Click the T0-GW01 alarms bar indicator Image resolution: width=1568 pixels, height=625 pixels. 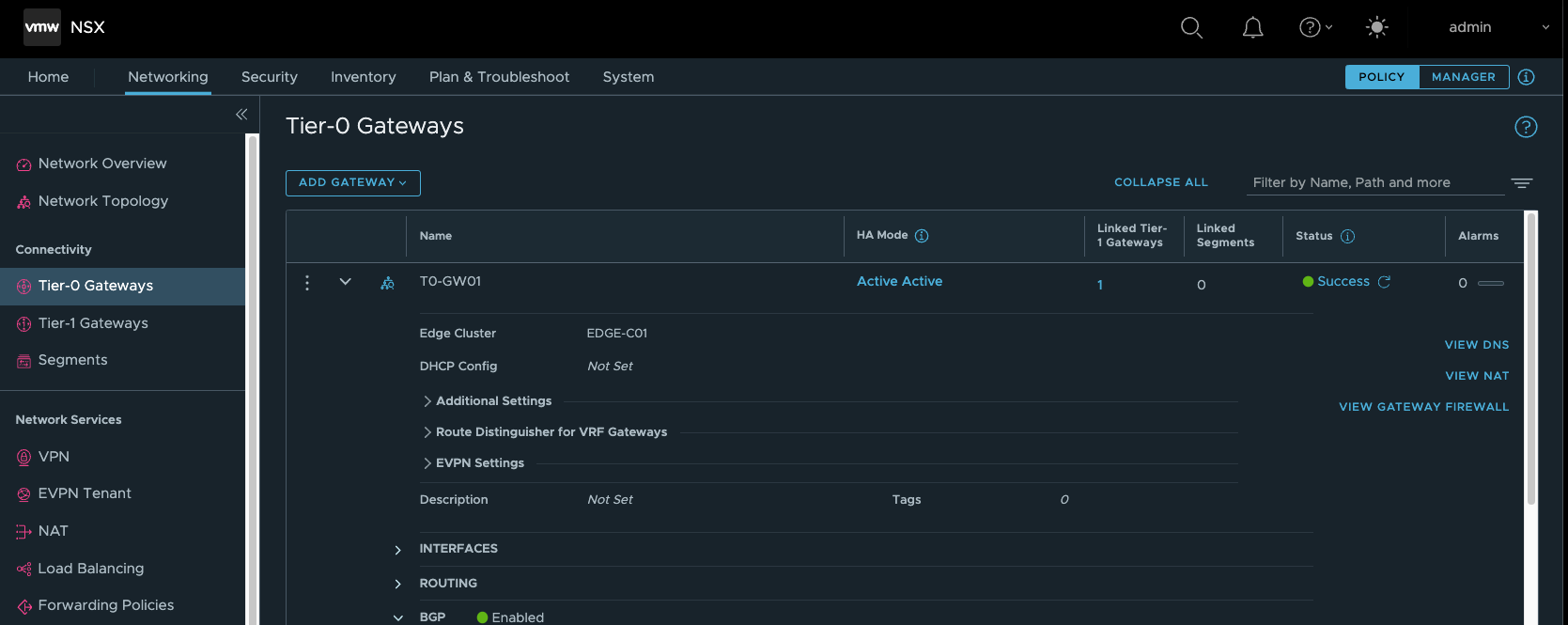tap(1491, 283)
